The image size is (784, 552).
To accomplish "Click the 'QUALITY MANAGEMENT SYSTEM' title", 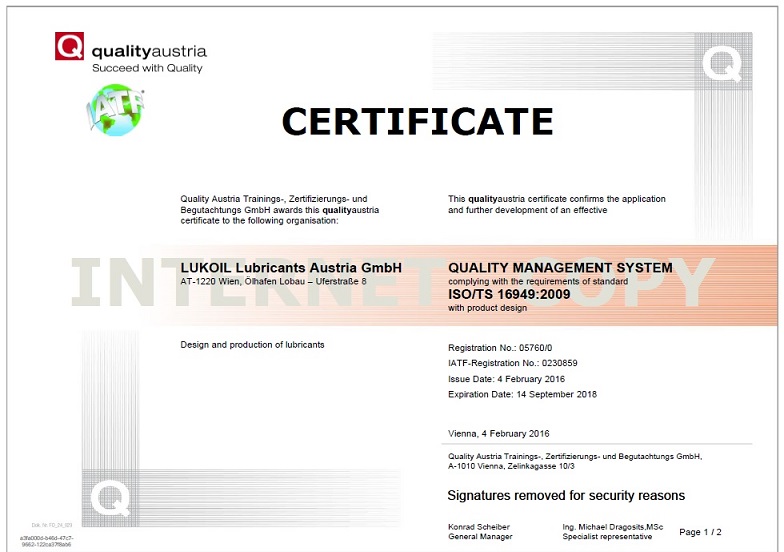I will click(x=560, y=268).
